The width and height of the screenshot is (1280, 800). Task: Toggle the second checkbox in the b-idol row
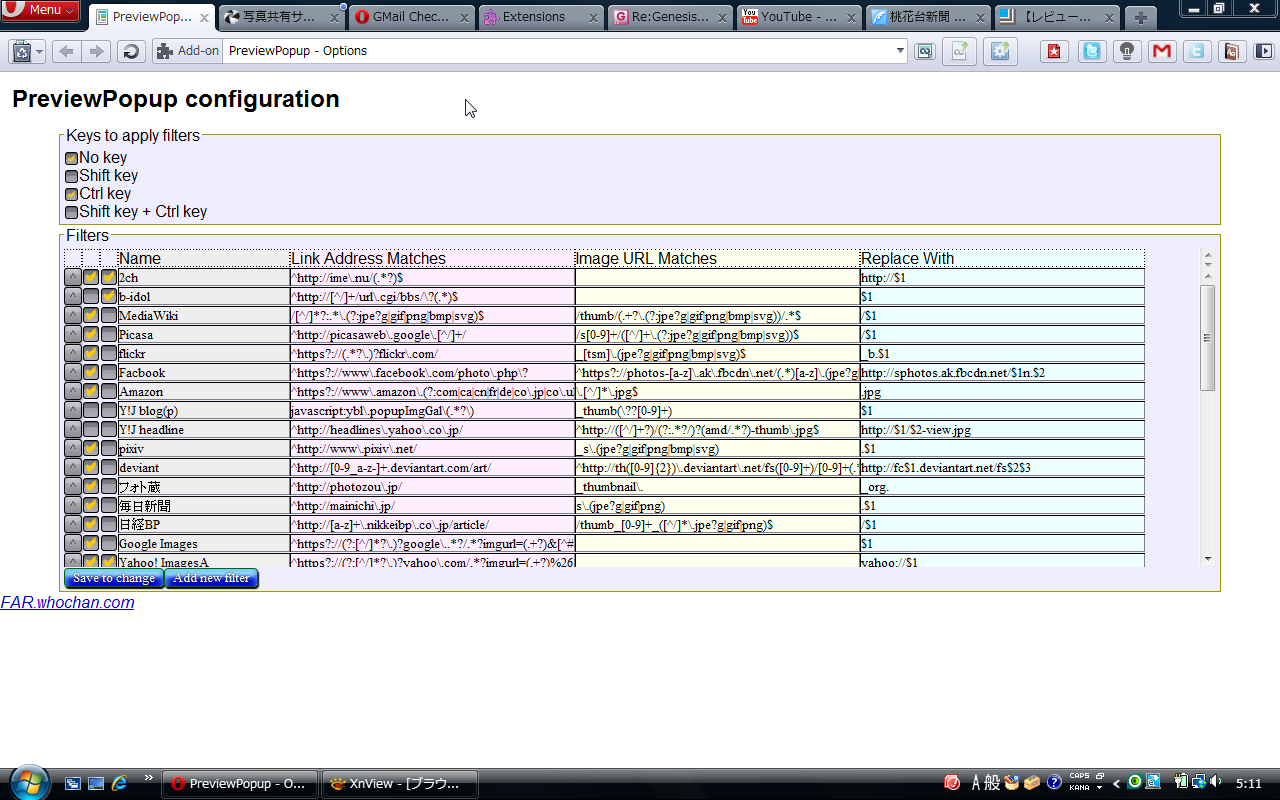coord(109,296)
